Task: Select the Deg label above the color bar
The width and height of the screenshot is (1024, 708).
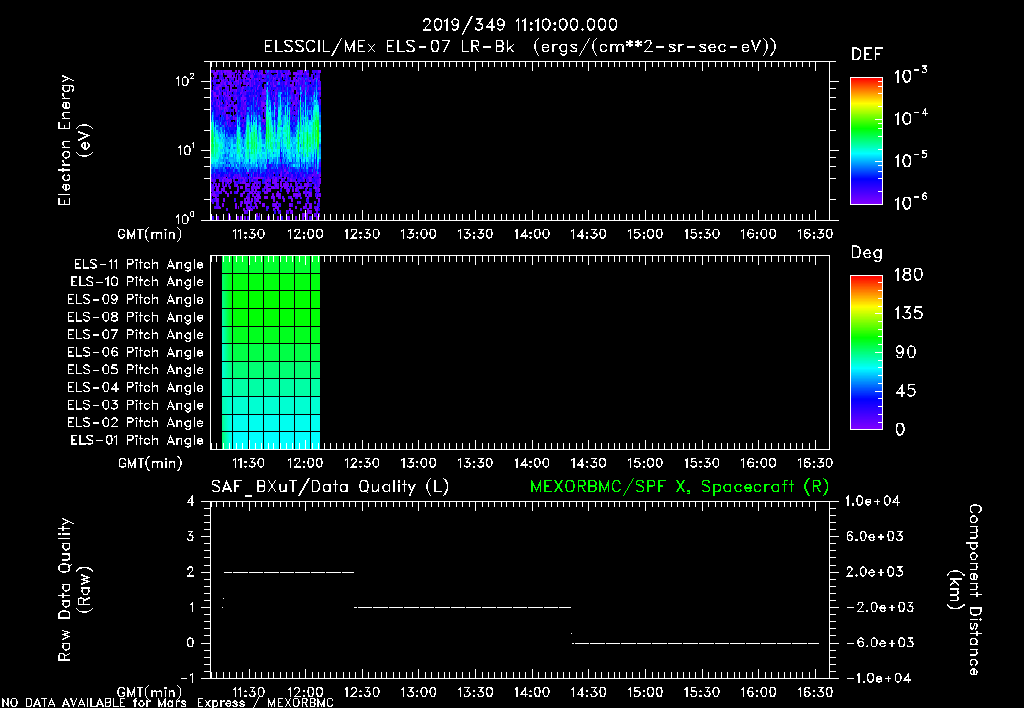Action: (867, 253)
